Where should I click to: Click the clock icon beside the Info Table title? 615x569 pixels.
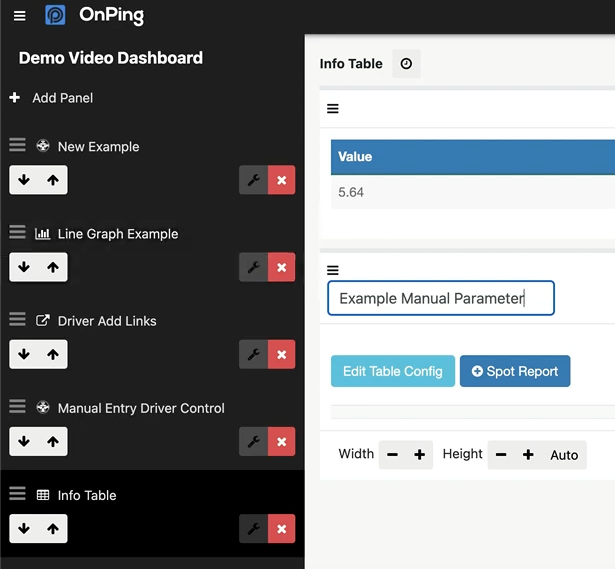pyautogui.click(x=406, y=64)
